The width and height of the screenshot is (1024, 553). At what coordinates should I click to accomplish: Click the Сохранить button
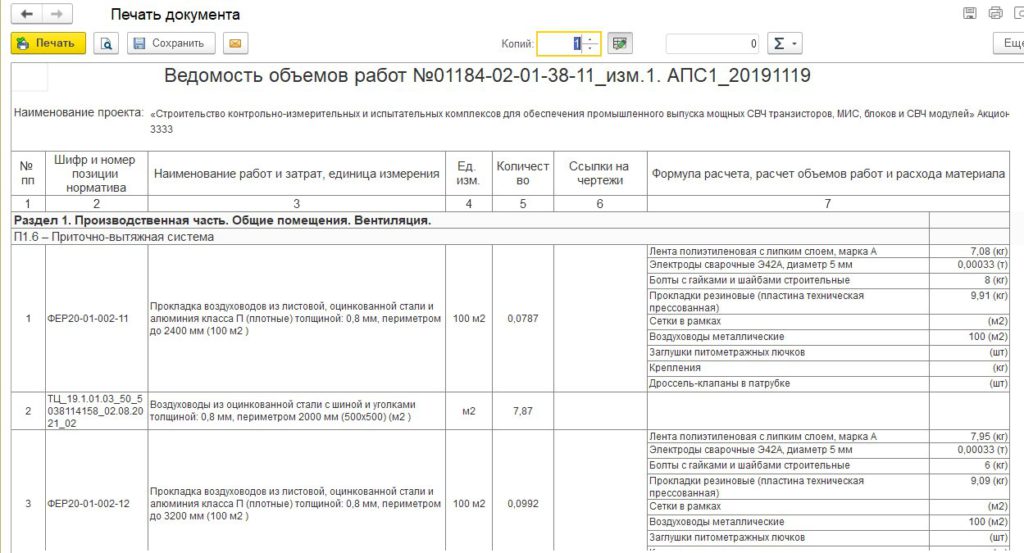170,43
